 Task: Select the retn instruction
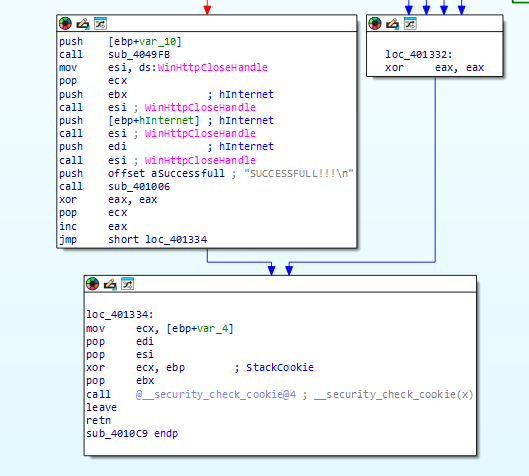coord(98,420)
